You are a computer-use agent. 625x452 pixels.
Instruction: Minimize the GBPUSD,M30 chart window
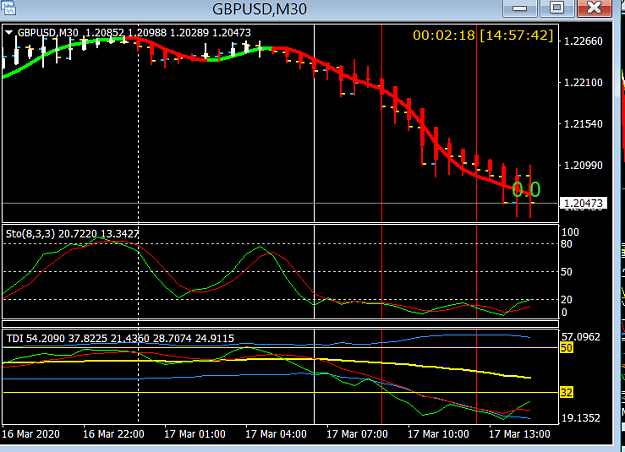[x=519, y=8]
